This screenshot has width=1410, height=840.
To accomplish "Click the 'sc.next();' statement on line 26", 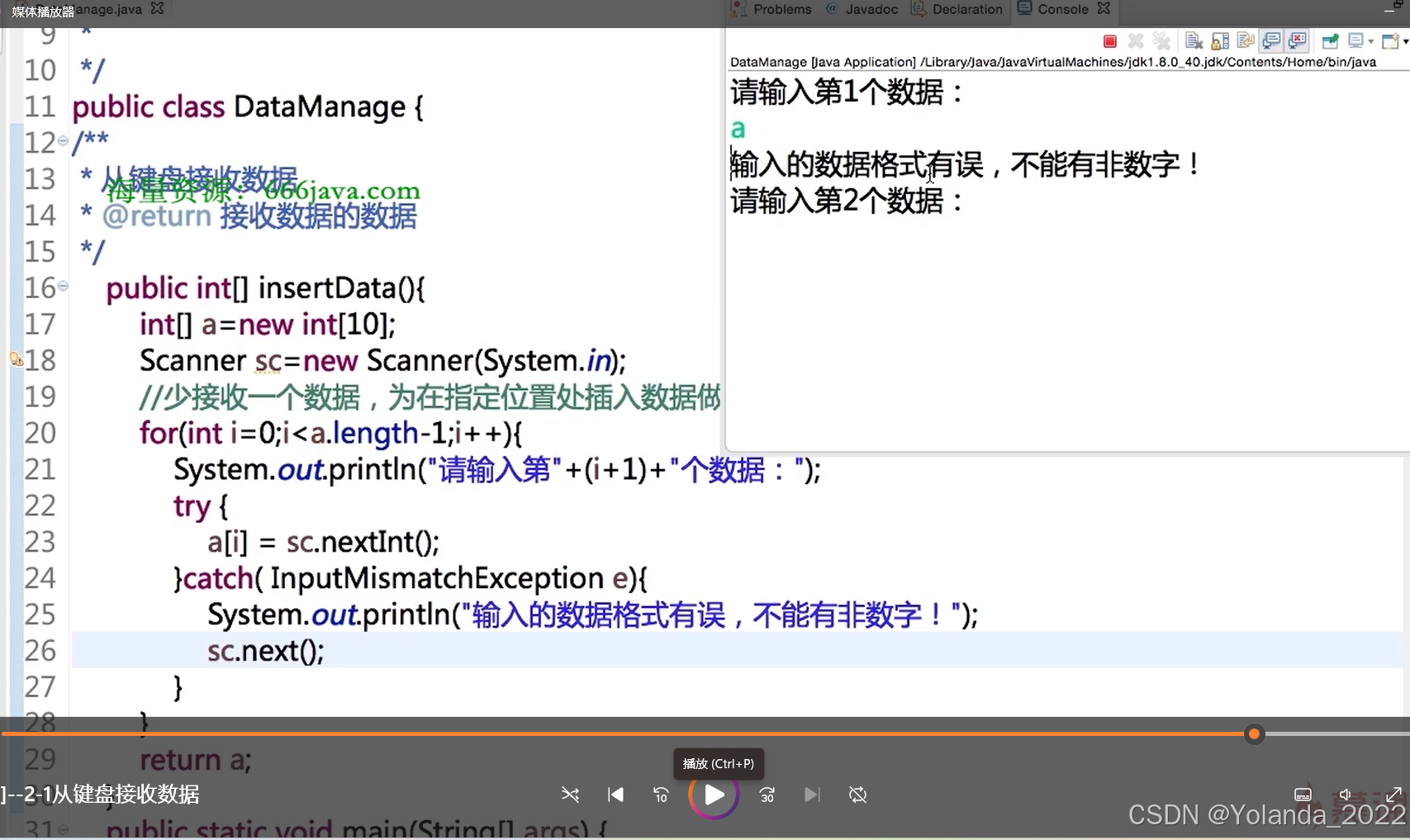I will (x=265, y=651).
